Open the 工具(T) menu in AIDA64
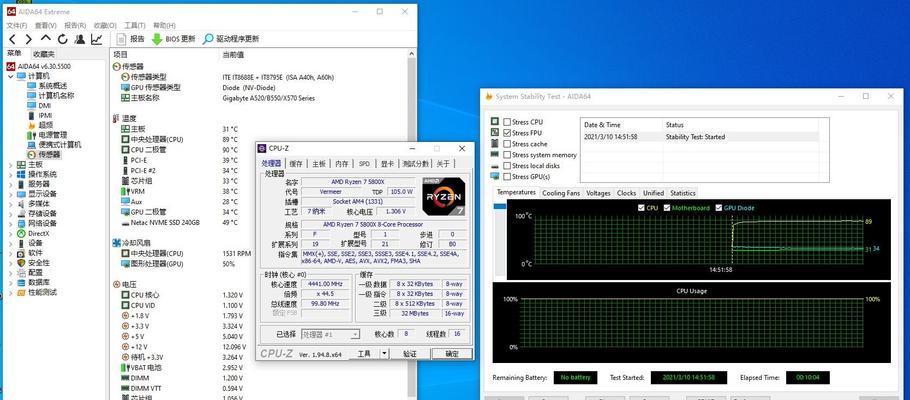This screenshot has height=400, width=910. point(135,26)
